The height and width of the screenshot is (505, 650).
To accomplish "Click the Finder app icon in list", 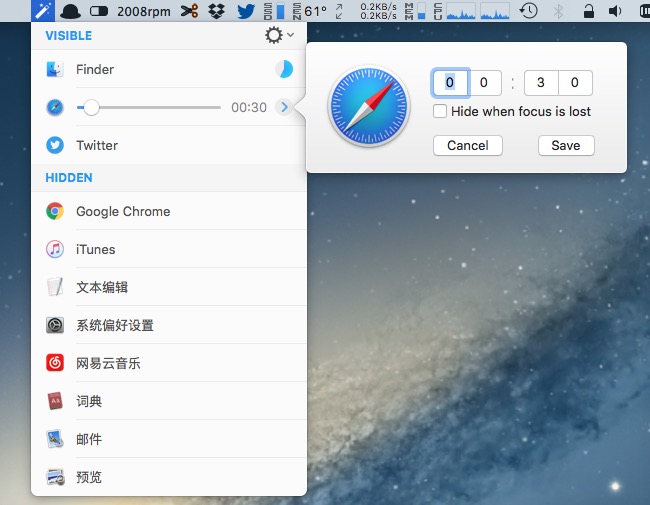I will click(55, 69).
